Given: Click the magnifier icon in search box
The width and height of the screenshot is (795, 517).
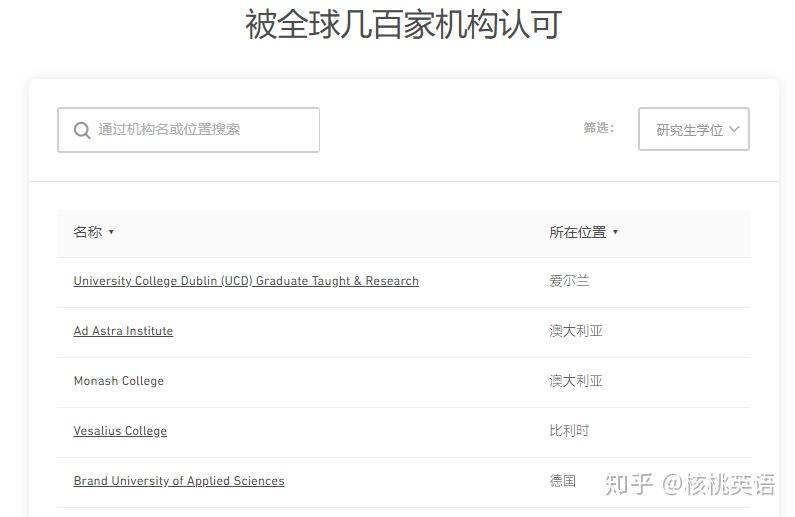Looking at the screenshot, I should [82, 130].
